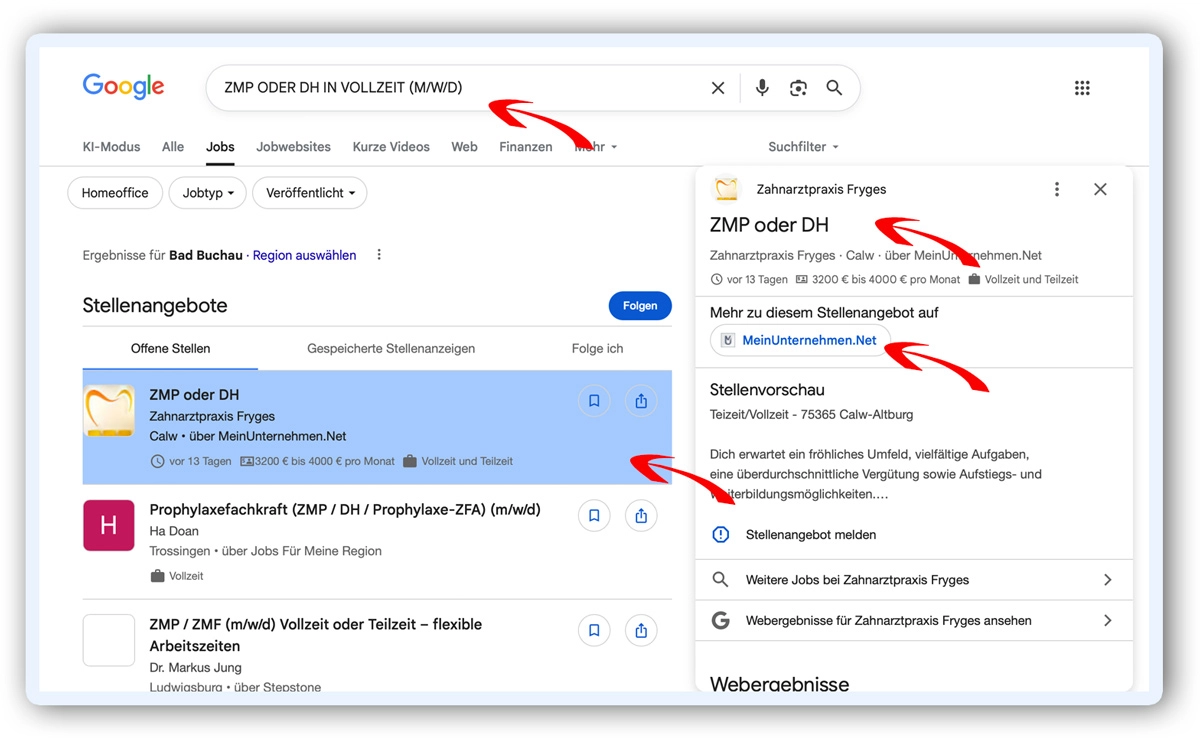Viewport: 1200px width, 747px height.
Task: Click the magnifier search icon
Action: (x=834, y=88)
